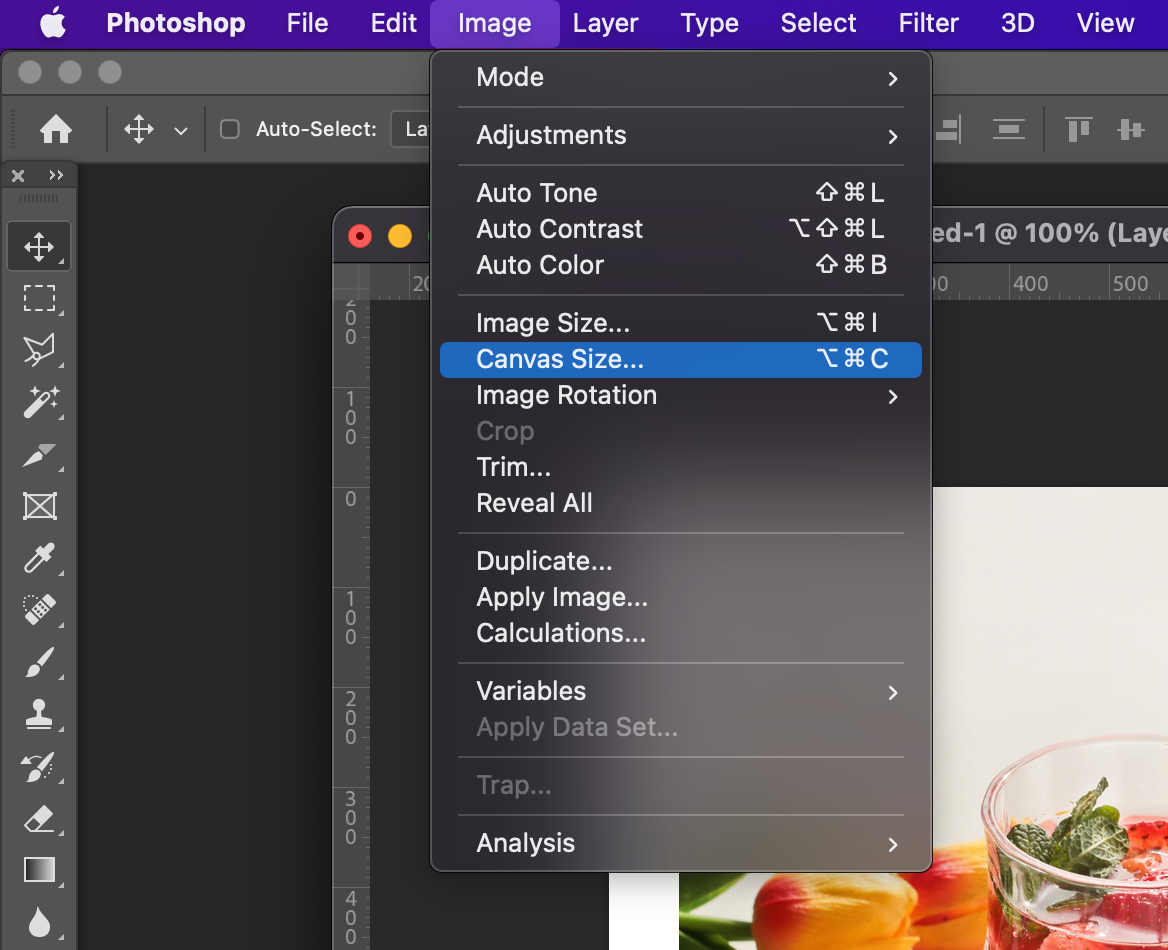Image resolution: width=1168 pixels, height=950 pixels.
Task: Expand the Variables submenu
Action: tap(681, 691)
